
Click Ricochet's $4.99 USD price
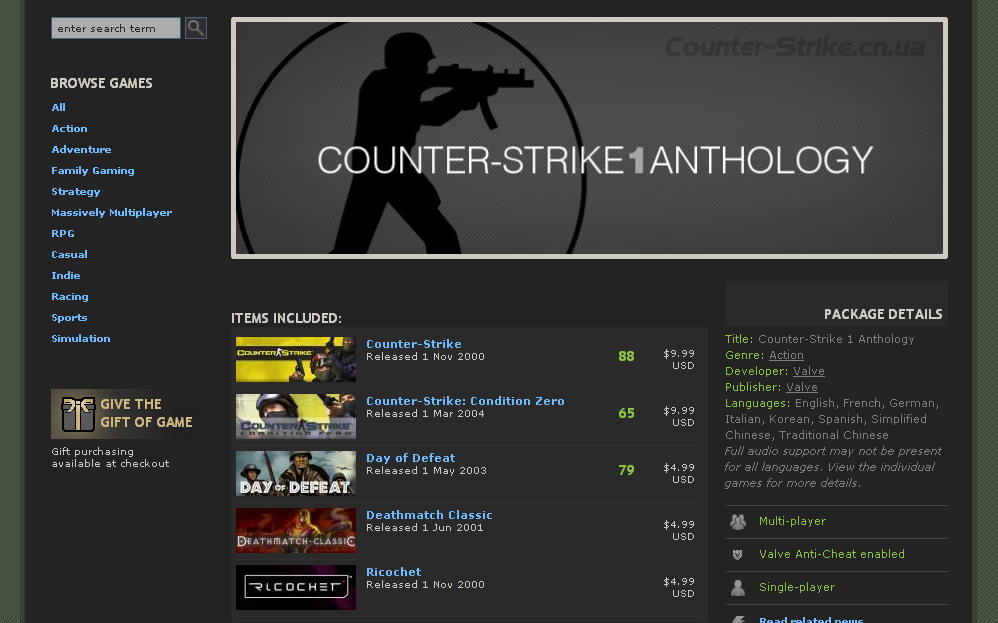[679, 587]
